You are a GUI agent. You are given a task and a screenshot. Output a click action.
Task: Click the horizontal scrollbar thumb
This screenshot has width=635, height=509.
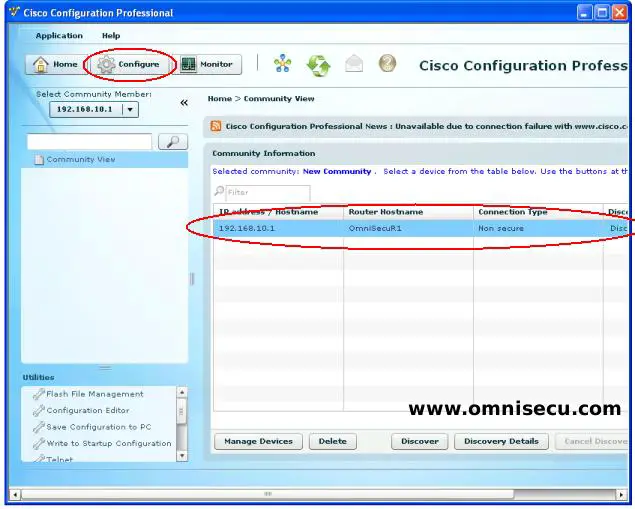tap(267, 494)
